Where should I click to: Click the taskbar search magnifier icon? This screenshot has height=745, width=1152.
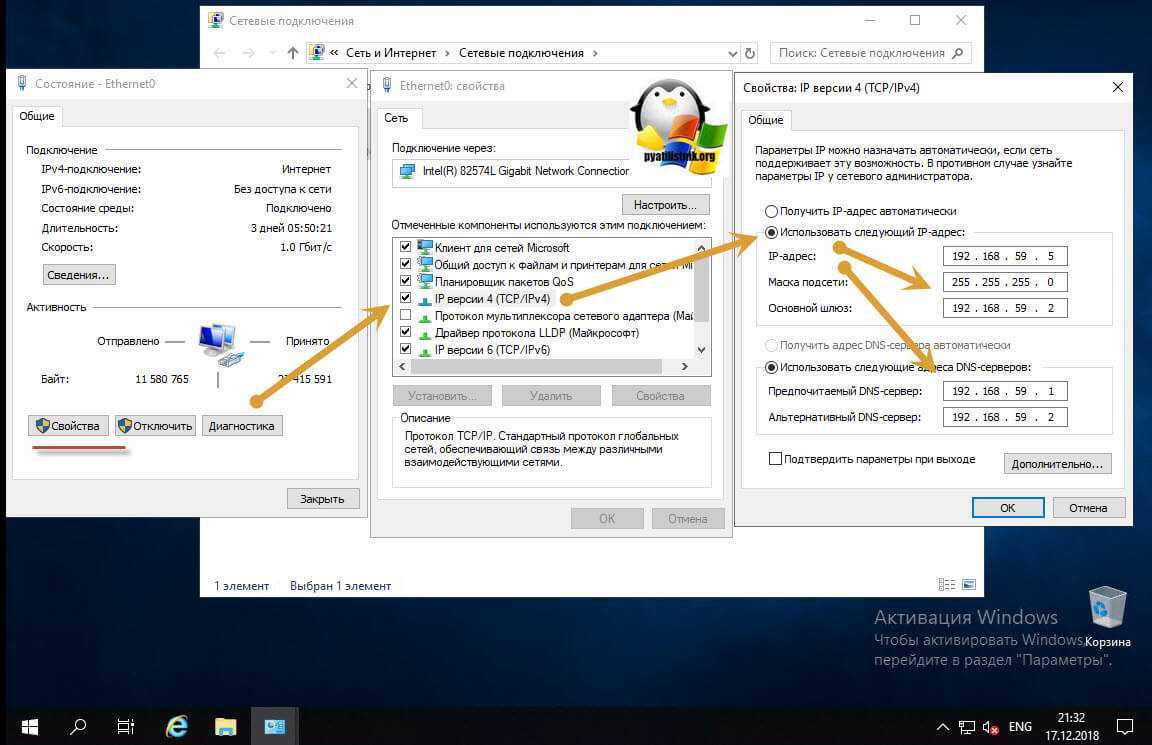coord(77,725)
